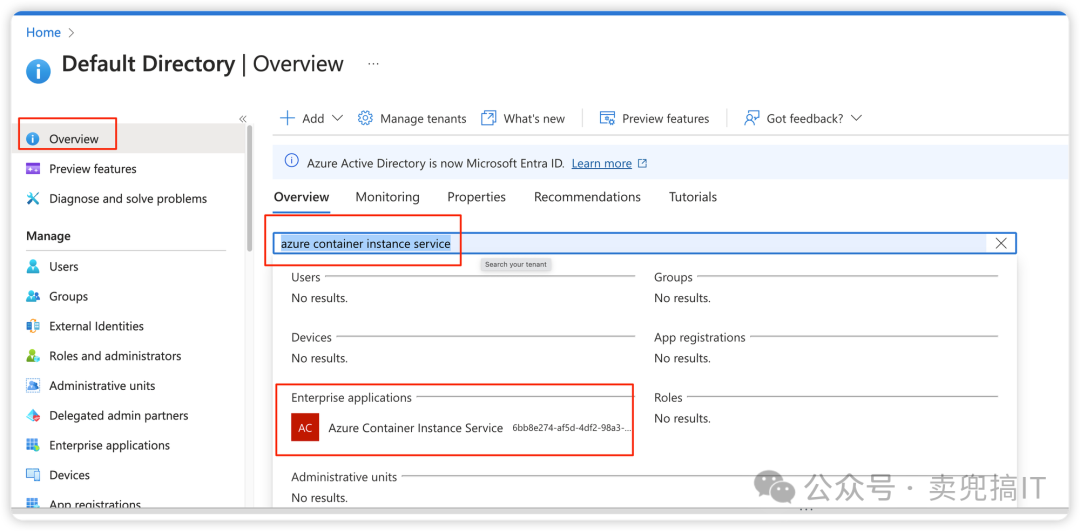Clear the search box with the X

(x=1001, y=243)
